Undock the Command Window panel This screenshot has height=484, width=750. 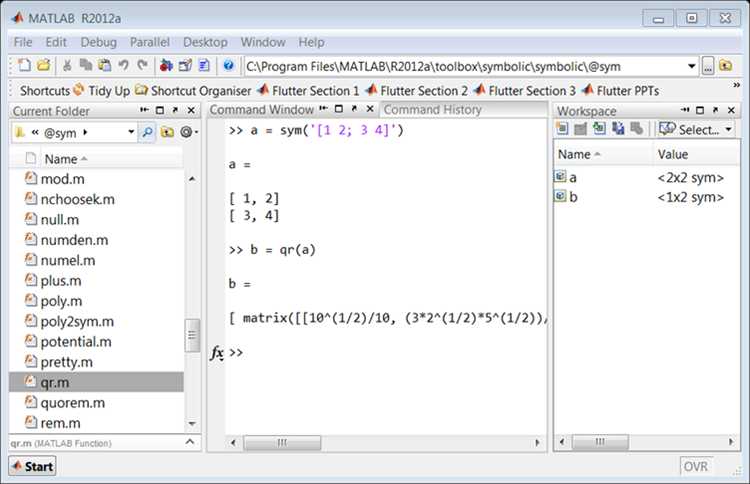(354, 109)
